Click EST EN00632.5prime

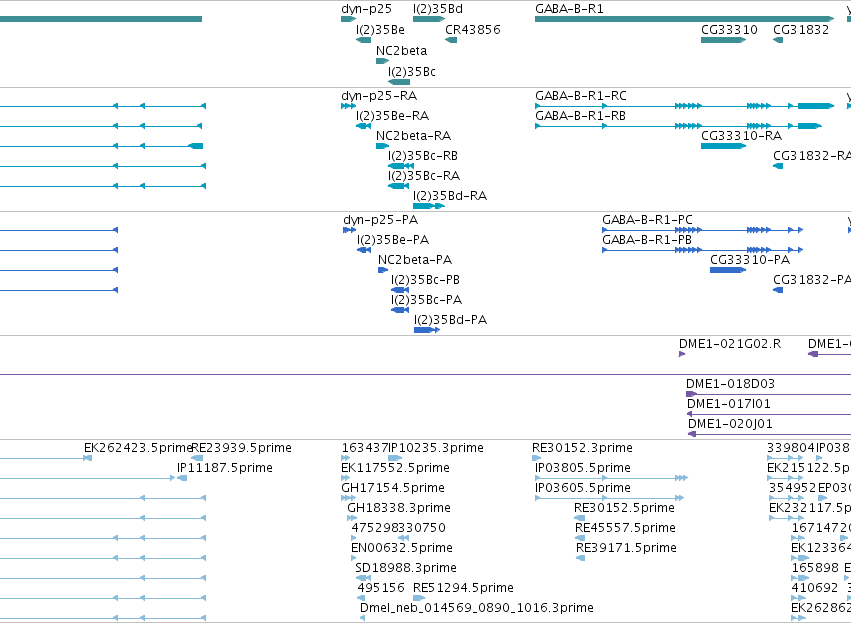coord(402,548)
